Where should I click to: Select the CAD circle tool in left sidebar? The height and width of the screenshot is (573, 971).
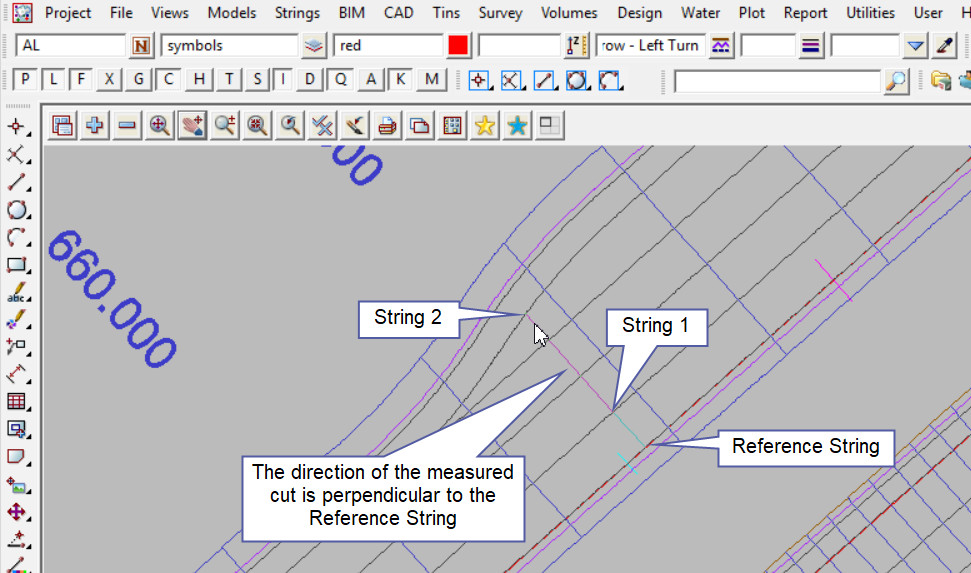(17, 210)
